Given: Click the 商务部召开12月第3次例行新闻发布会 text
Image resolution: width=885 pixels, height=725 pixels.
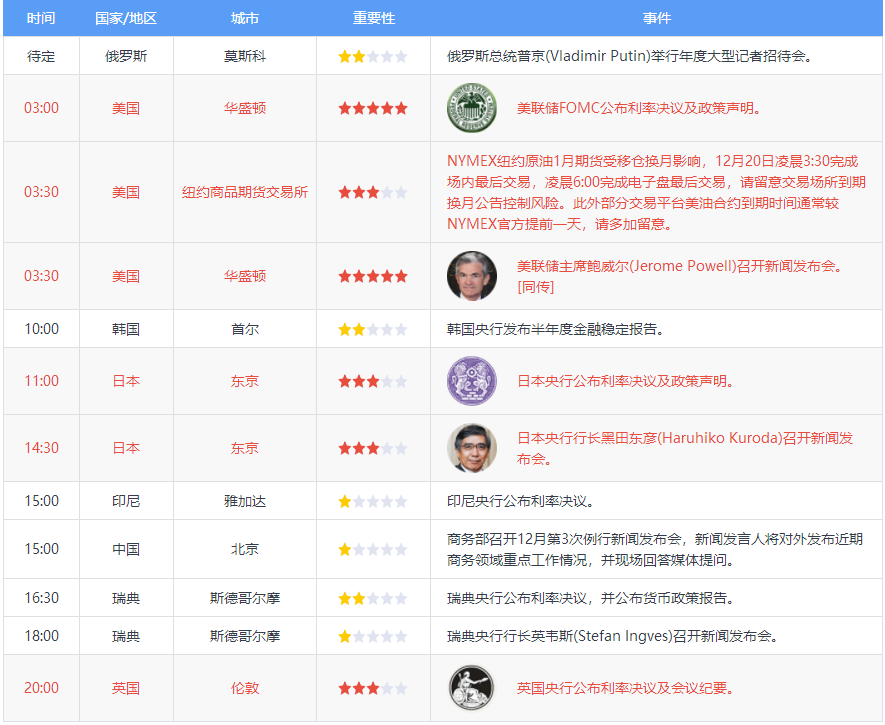Looking at the screenshot, I should coord(655,550).
